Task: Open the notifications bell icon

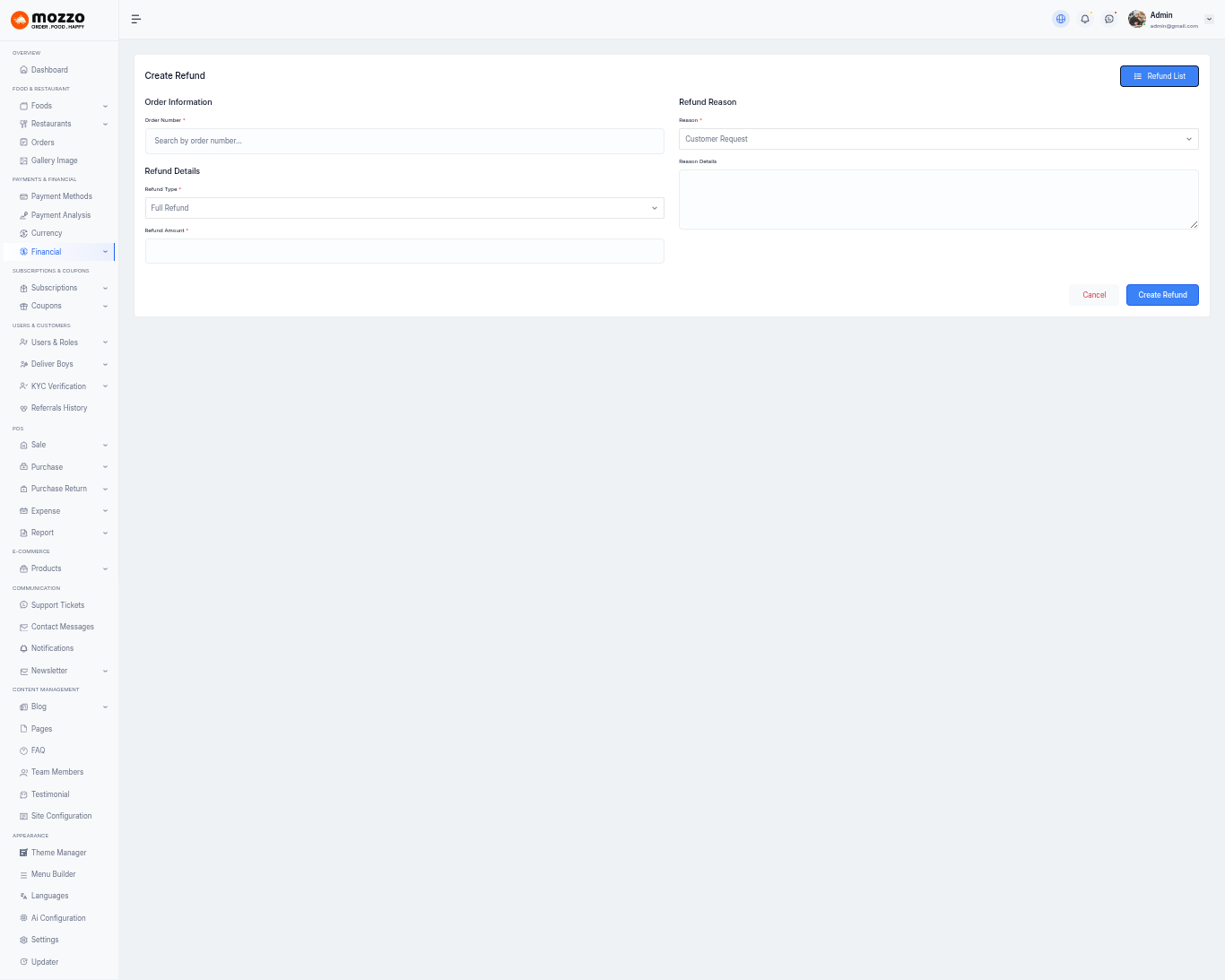Action: click(x=1085, y=19)
